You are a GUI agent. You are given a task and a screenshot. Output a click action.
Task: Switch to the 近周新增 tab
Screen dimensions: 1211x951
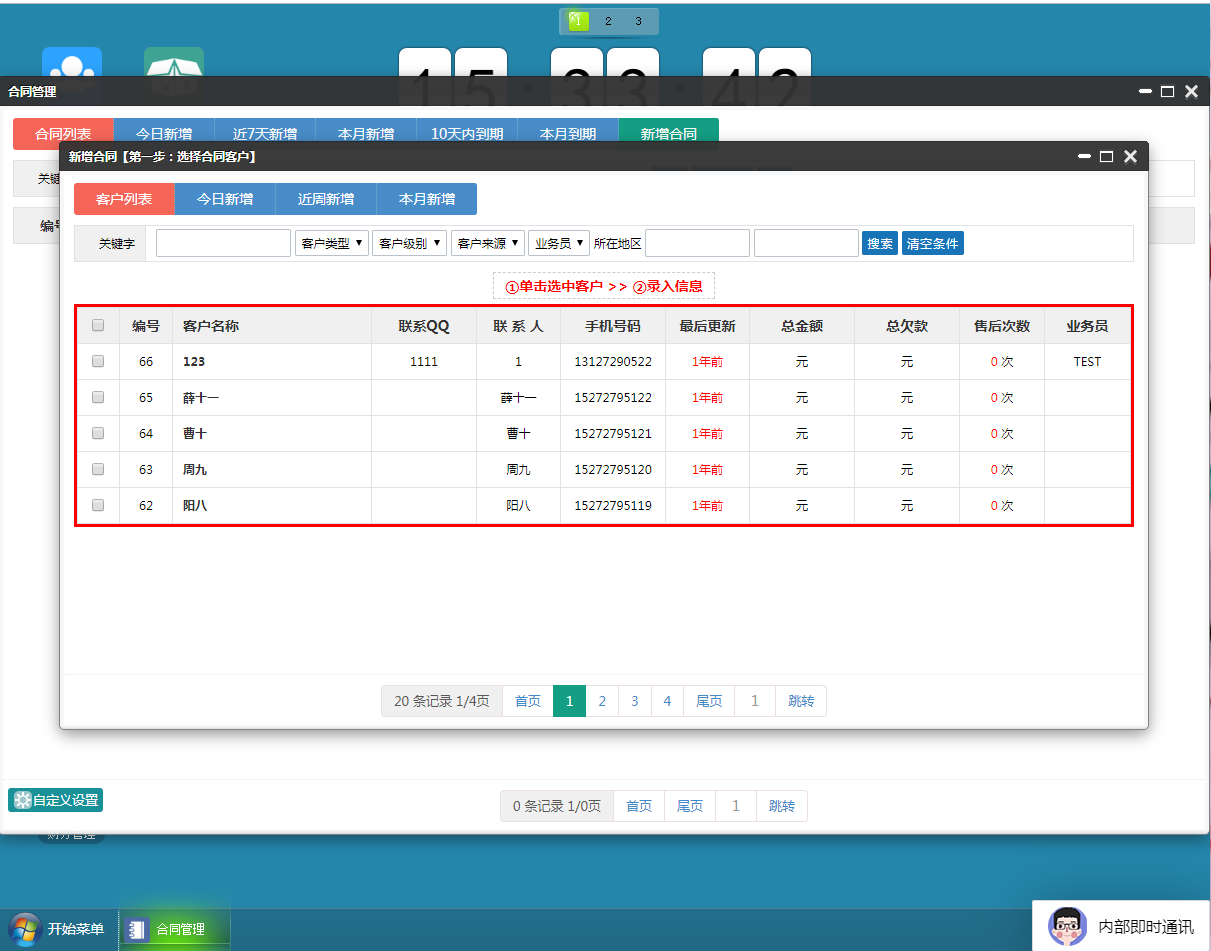click(326, 199)
